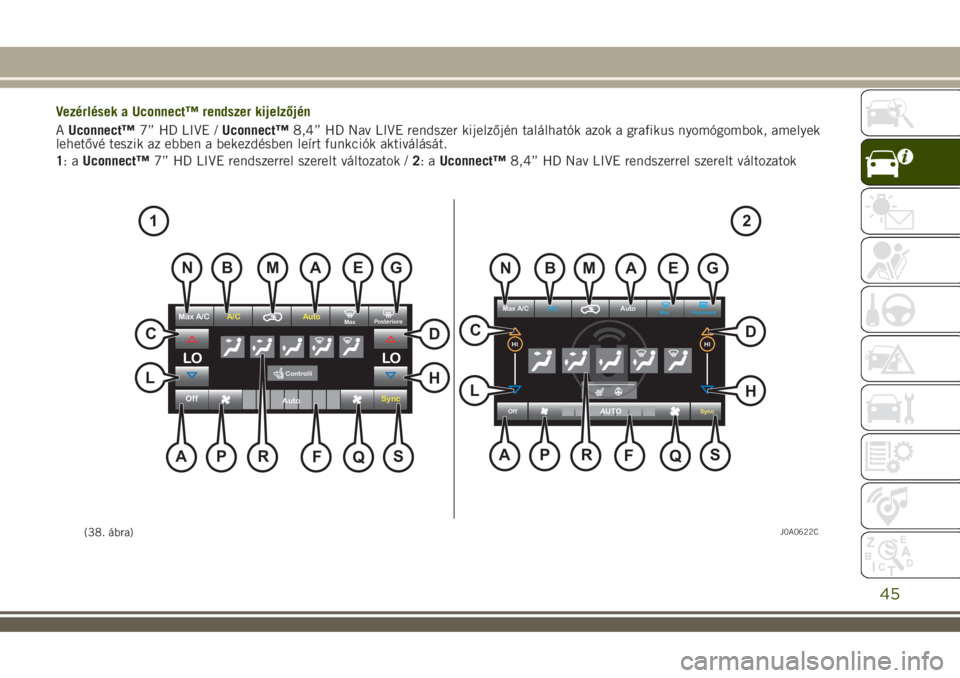Open heated steering wheel icon in panel 2
This screenshot has height=678, width=960.
click(x=619, y=391)
